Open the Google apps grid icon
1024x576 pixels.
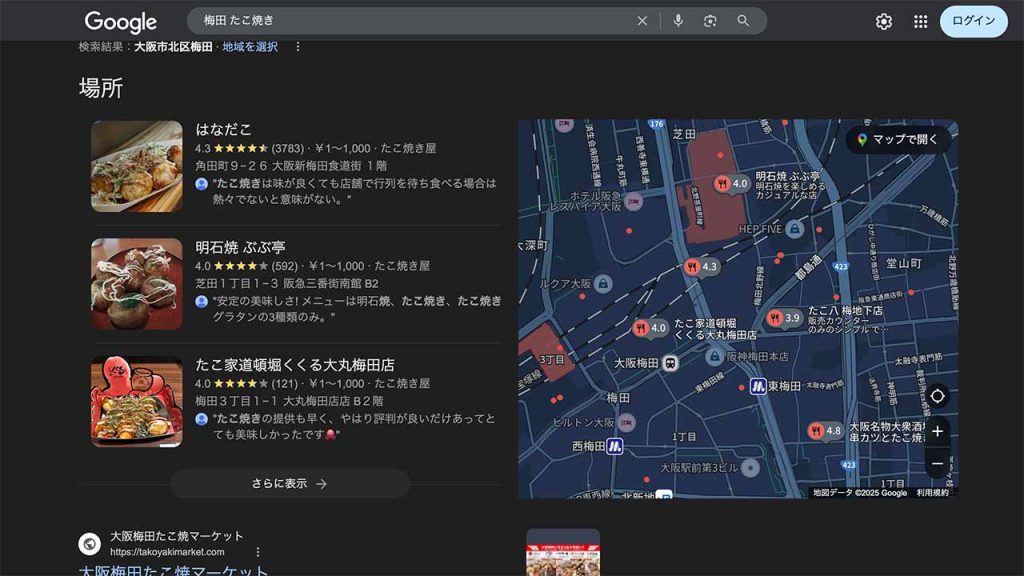pyautogui.click(x=920, y=22)
